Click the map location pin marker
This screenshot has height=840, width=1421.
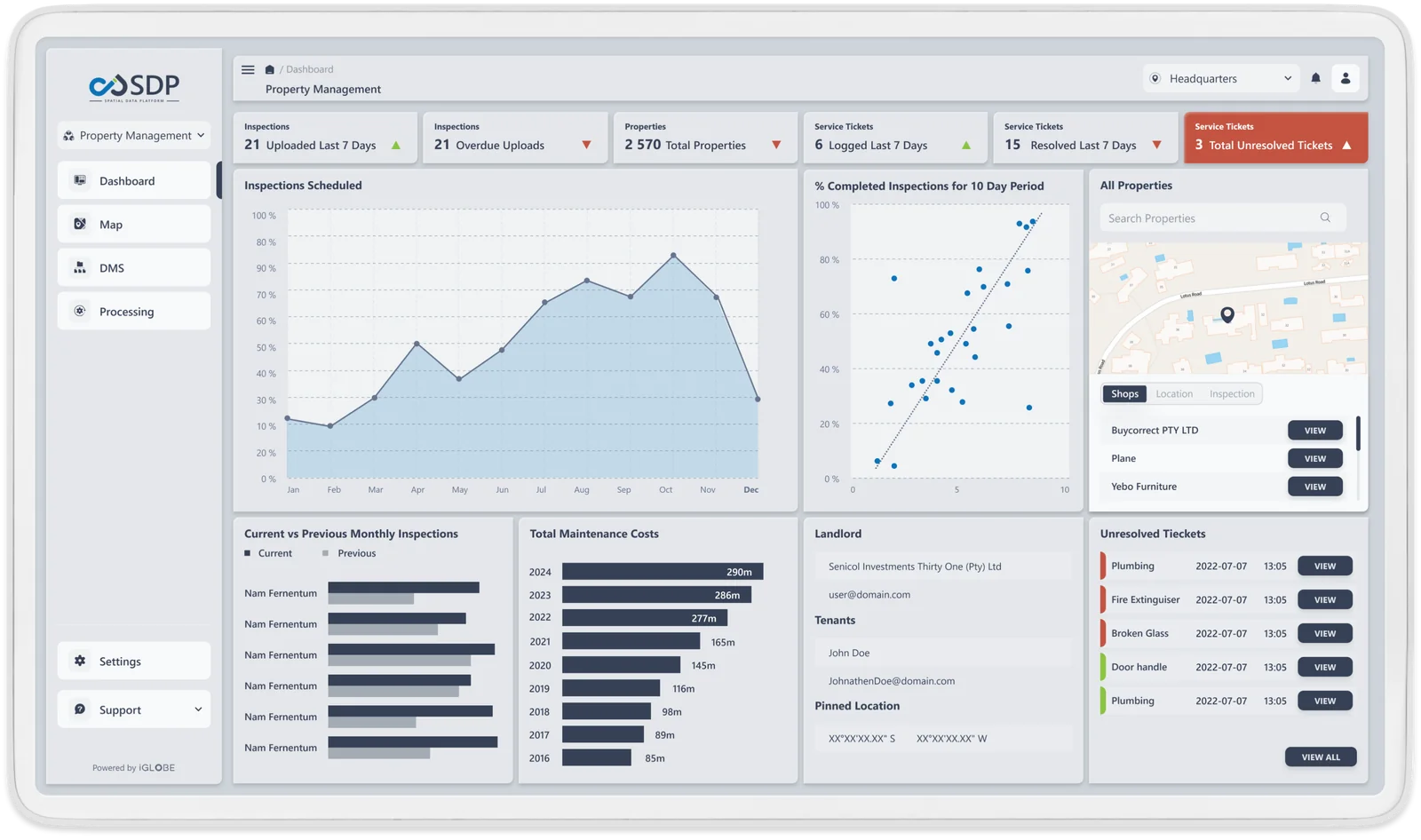point(1227,314)
